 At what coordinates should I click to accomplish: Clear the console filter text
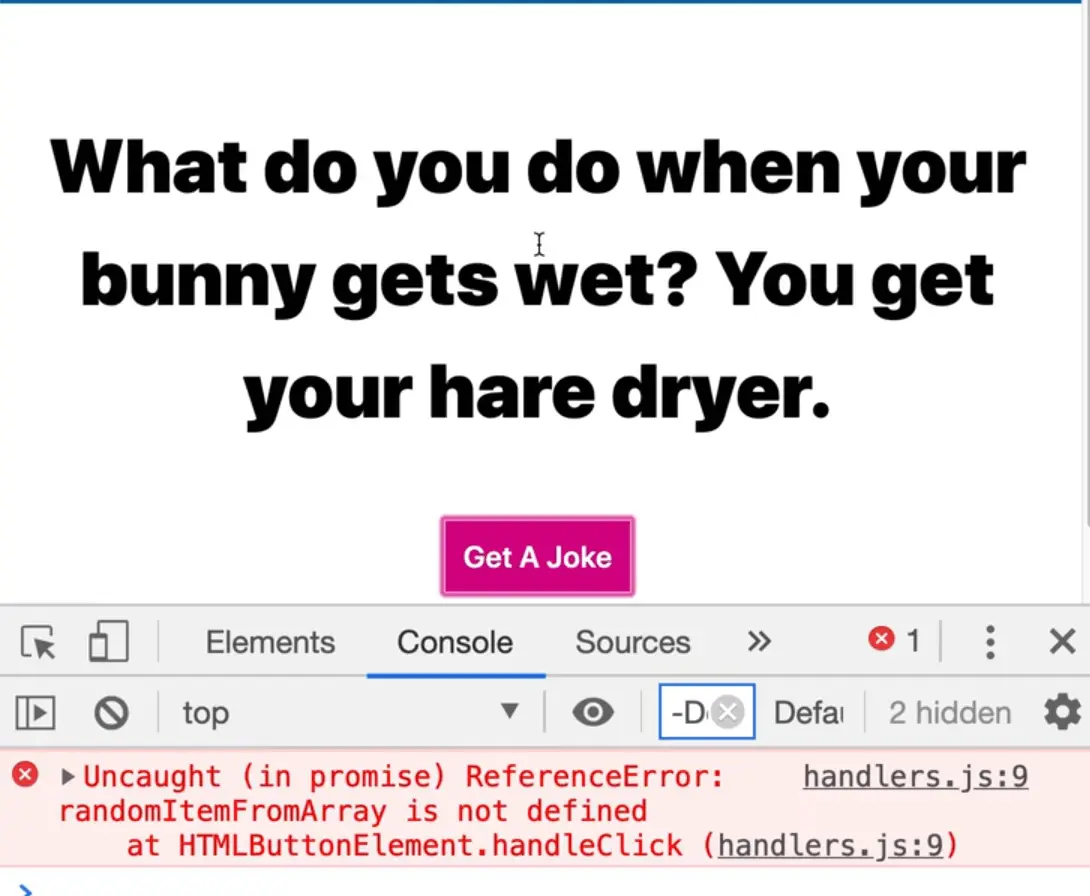[730, 713]
